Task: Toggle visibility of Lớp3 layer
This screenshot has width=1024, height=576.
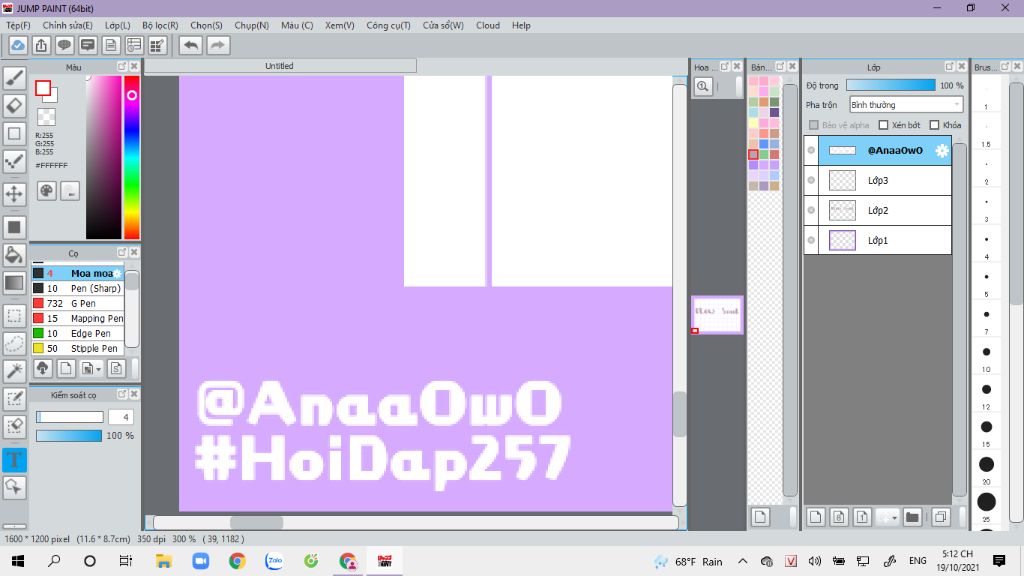Action: [811, 180]
